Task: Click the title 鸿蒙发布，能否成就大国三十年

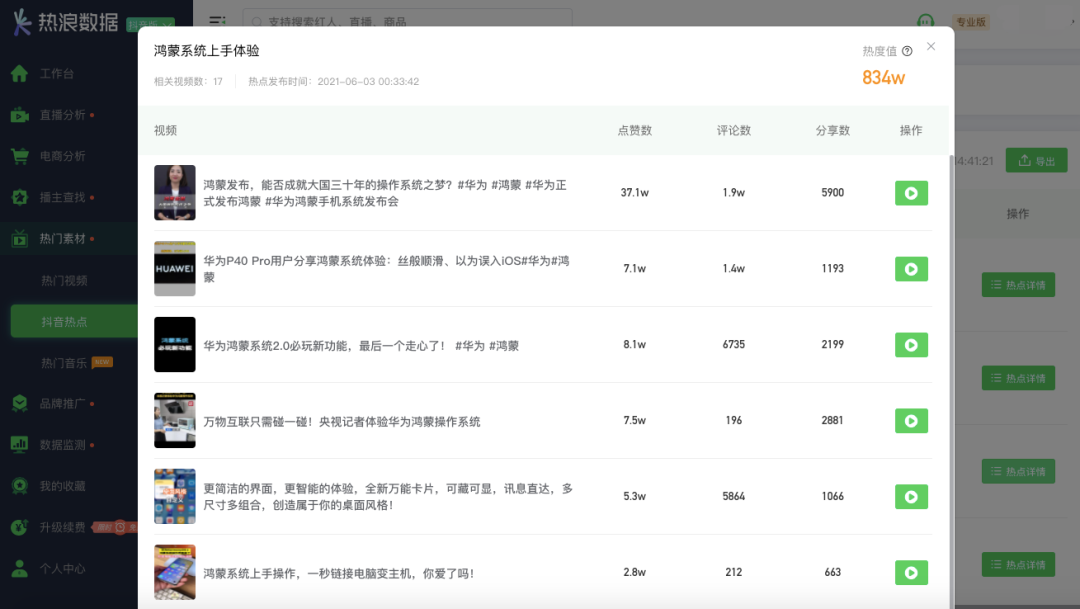Action: (x=385, y=193)
